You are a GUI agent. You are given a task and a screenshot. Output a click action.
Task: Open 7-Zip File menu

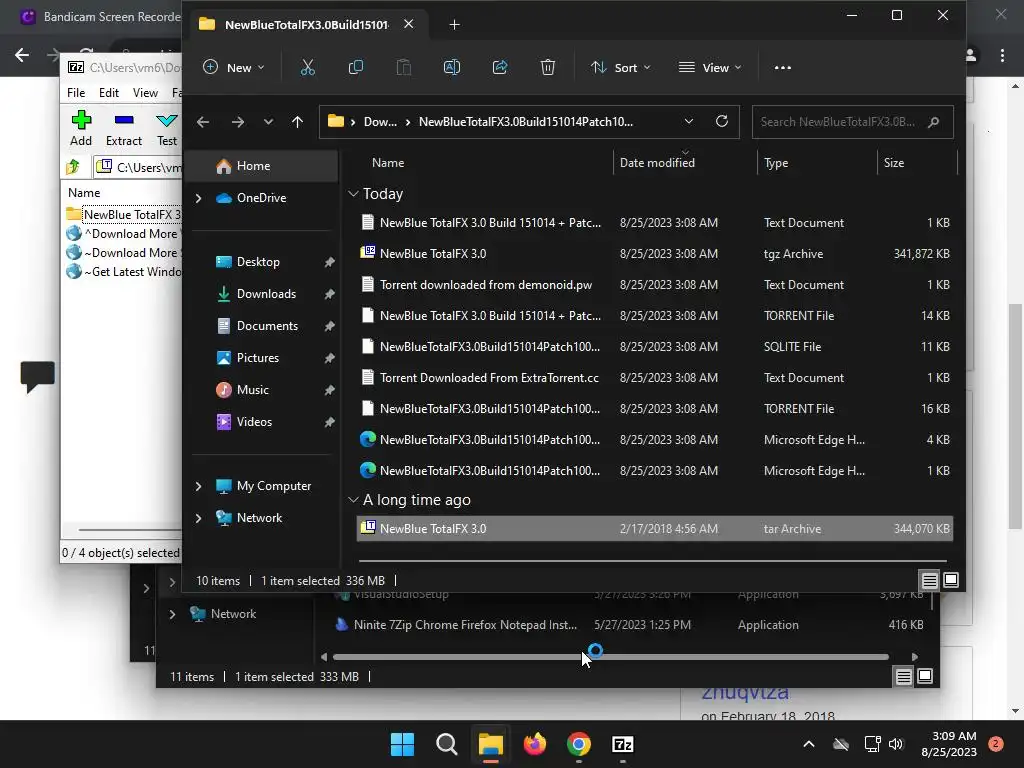click(76, 93)
